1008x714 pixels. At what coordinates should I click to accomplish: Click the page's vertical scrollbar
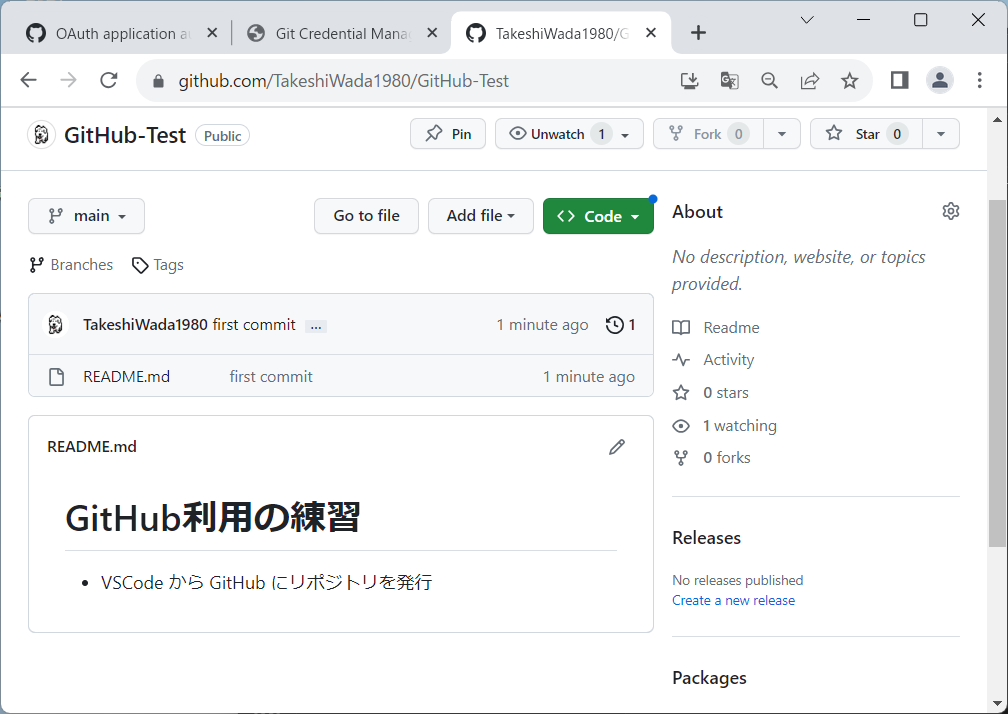tap(997, 370)
